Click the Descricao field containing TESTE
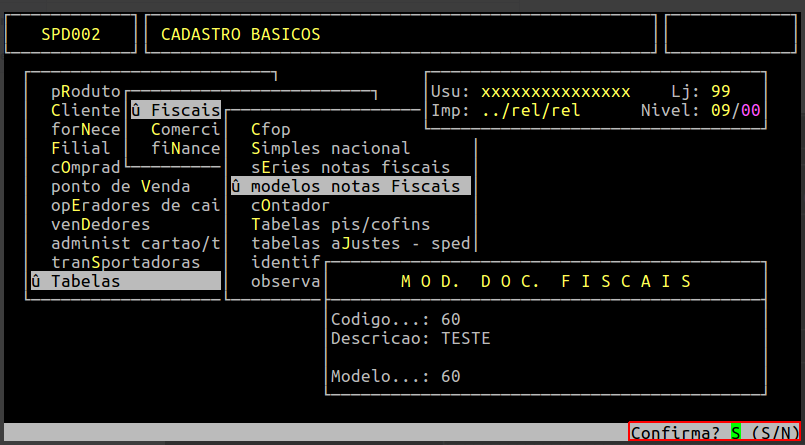 click(465, 339)
